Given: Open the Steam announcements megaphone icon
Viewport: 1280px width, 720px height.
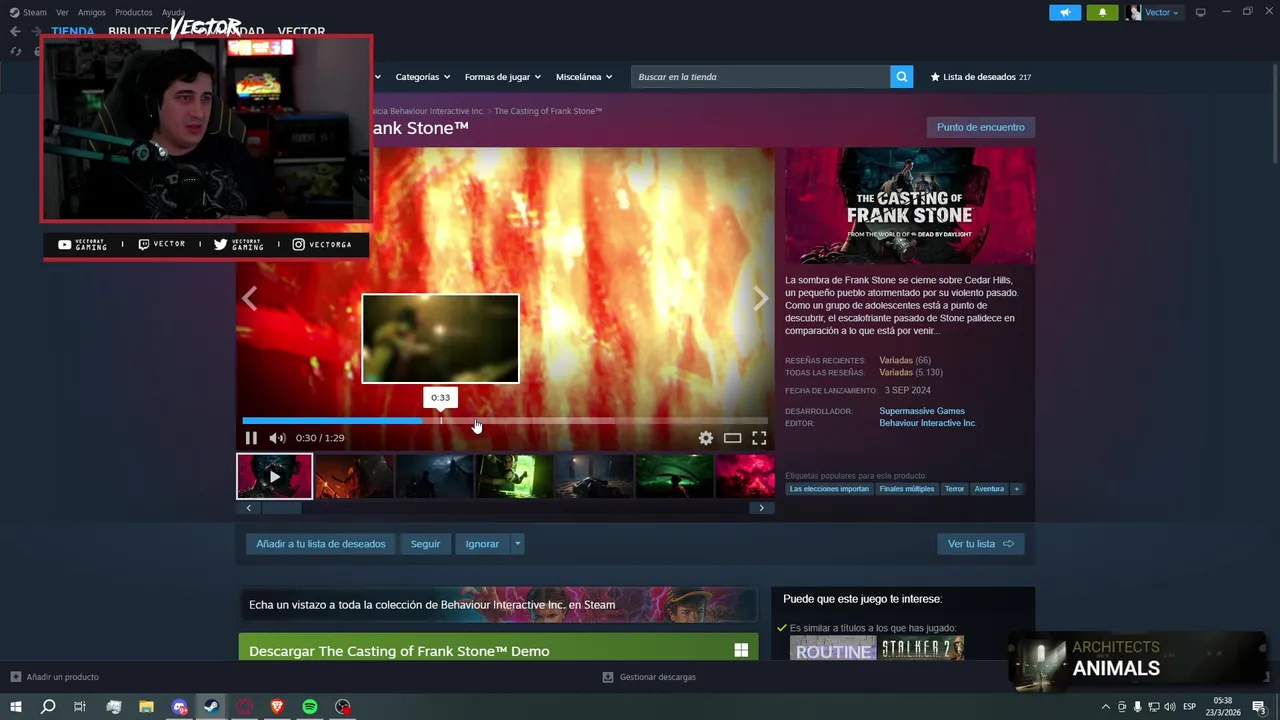Looking at the screenshot, I should (1065, 12).
